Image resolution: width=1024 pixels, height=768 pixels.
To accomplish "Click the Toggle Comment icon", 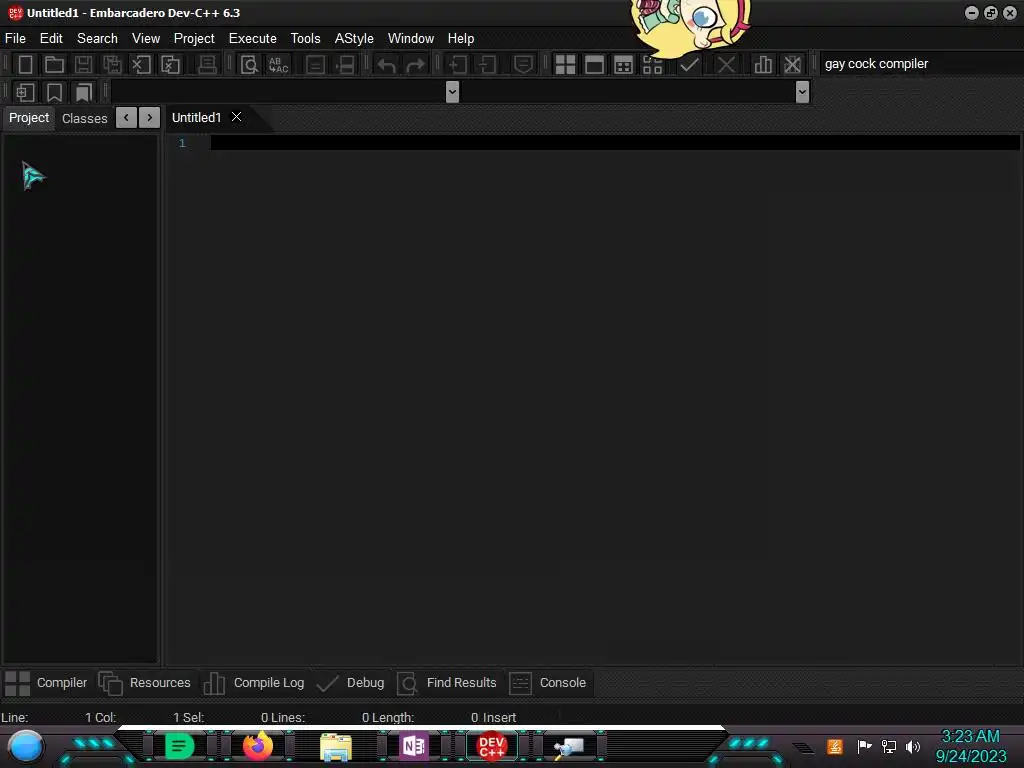I will (x=523, y=64).
